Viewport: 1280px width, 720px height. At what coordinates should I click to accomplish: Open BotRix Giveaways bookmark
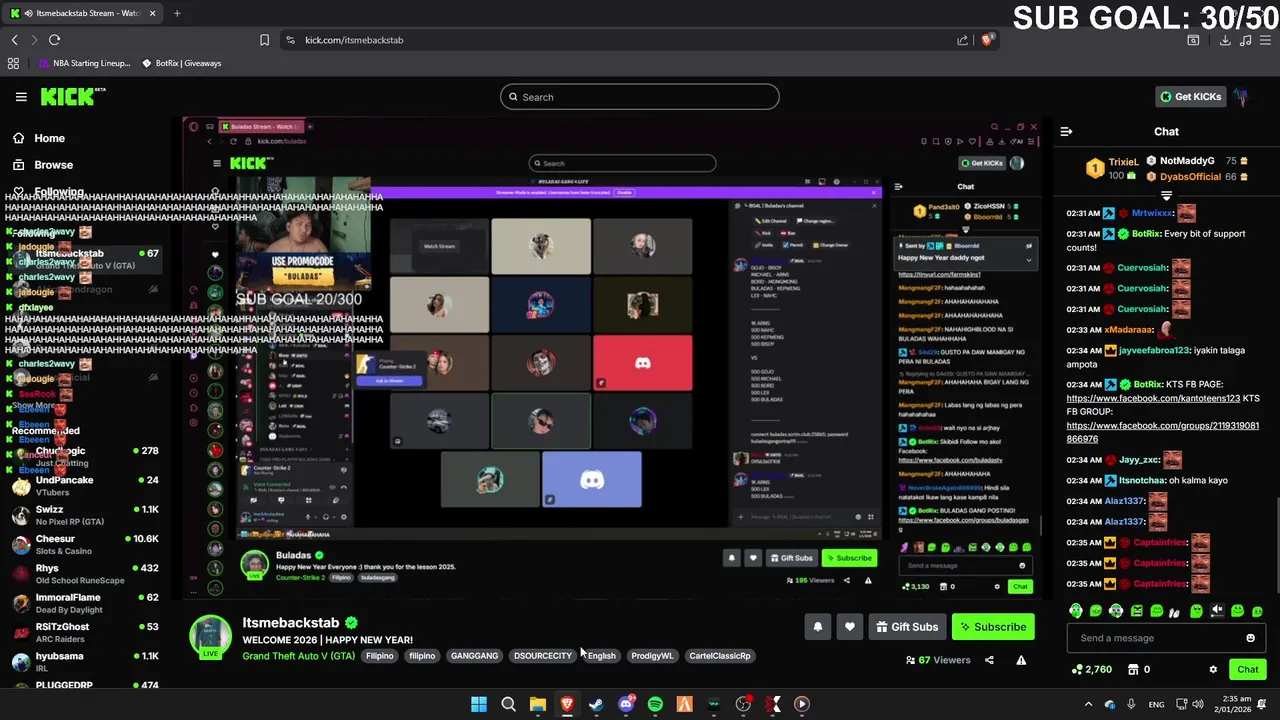tap(182, 63)
